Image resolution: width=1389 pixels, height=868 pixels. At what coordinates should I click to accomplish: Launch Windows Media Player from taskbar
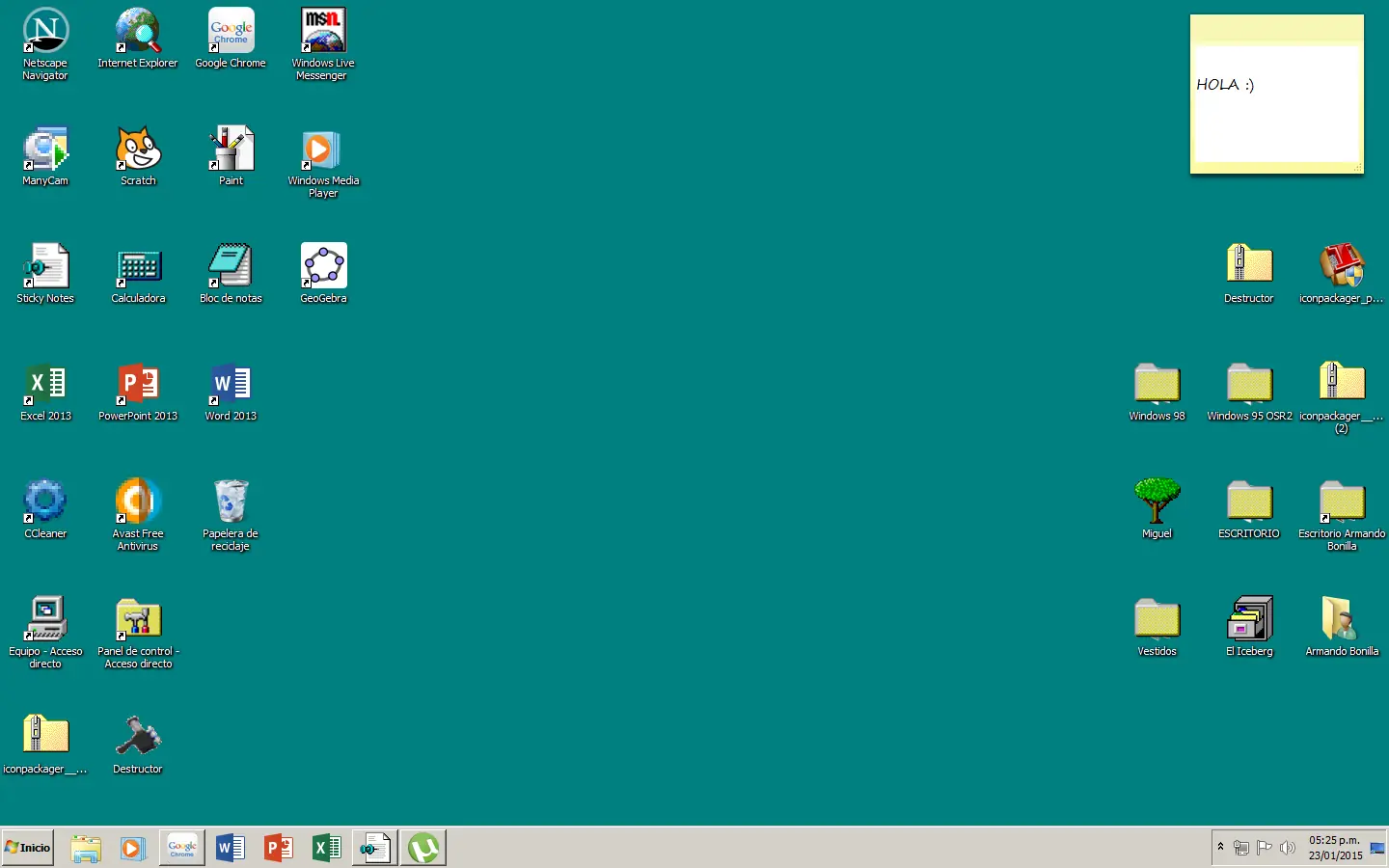[x=133, y=848]
